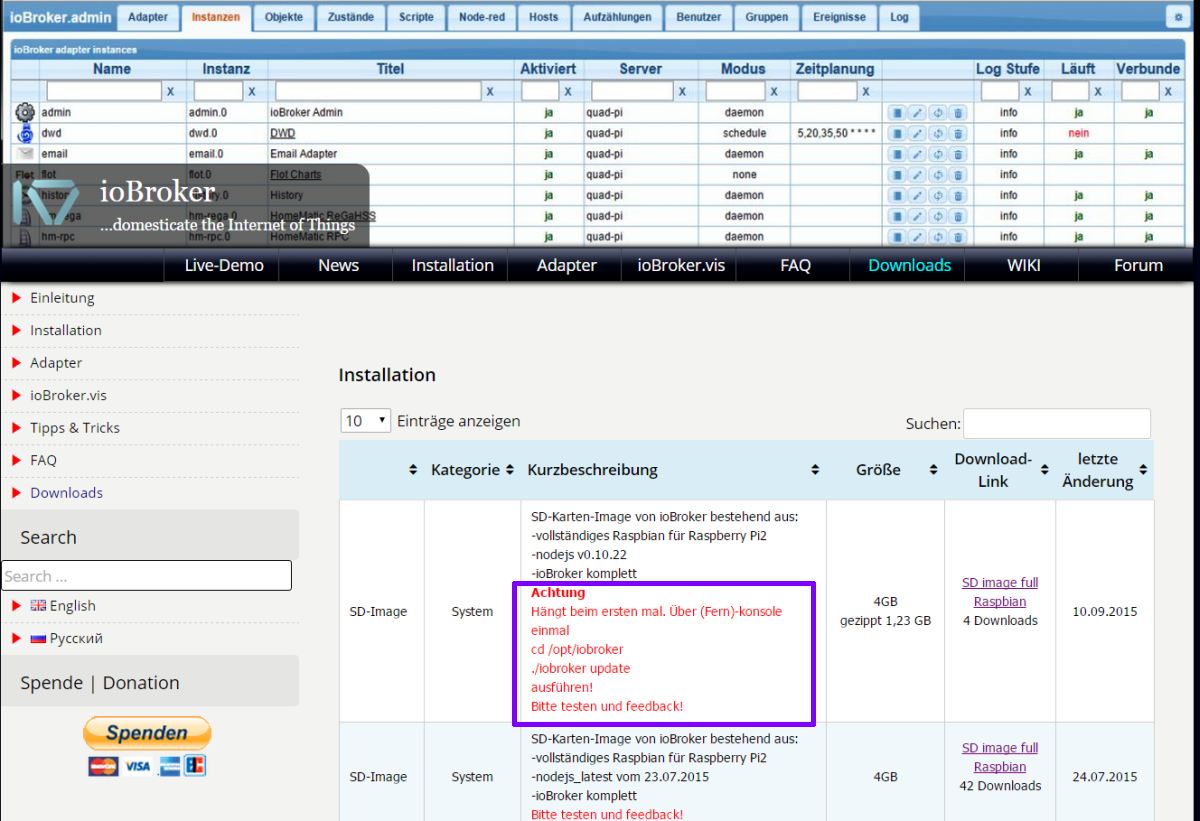Clear the Server column filter with its X
The height and width of the screenshot is (821, 1200).
[682, 91]
